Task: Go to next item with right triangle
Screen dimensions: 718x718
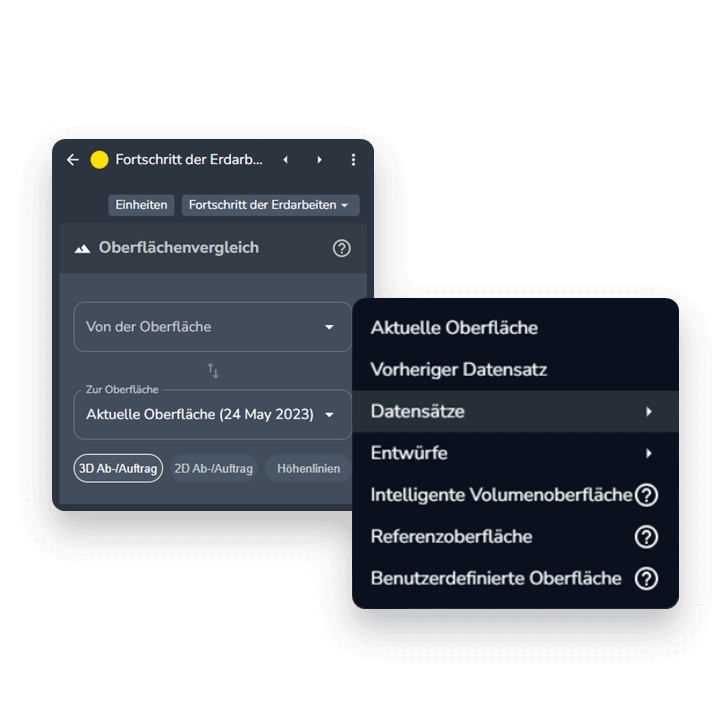Action: pos(320,160)
